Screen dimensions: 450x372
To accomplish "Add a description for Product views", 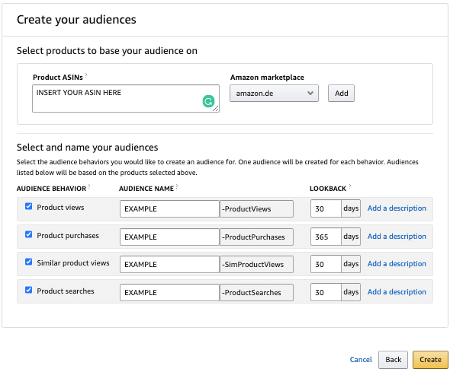I will click(397, 208).
